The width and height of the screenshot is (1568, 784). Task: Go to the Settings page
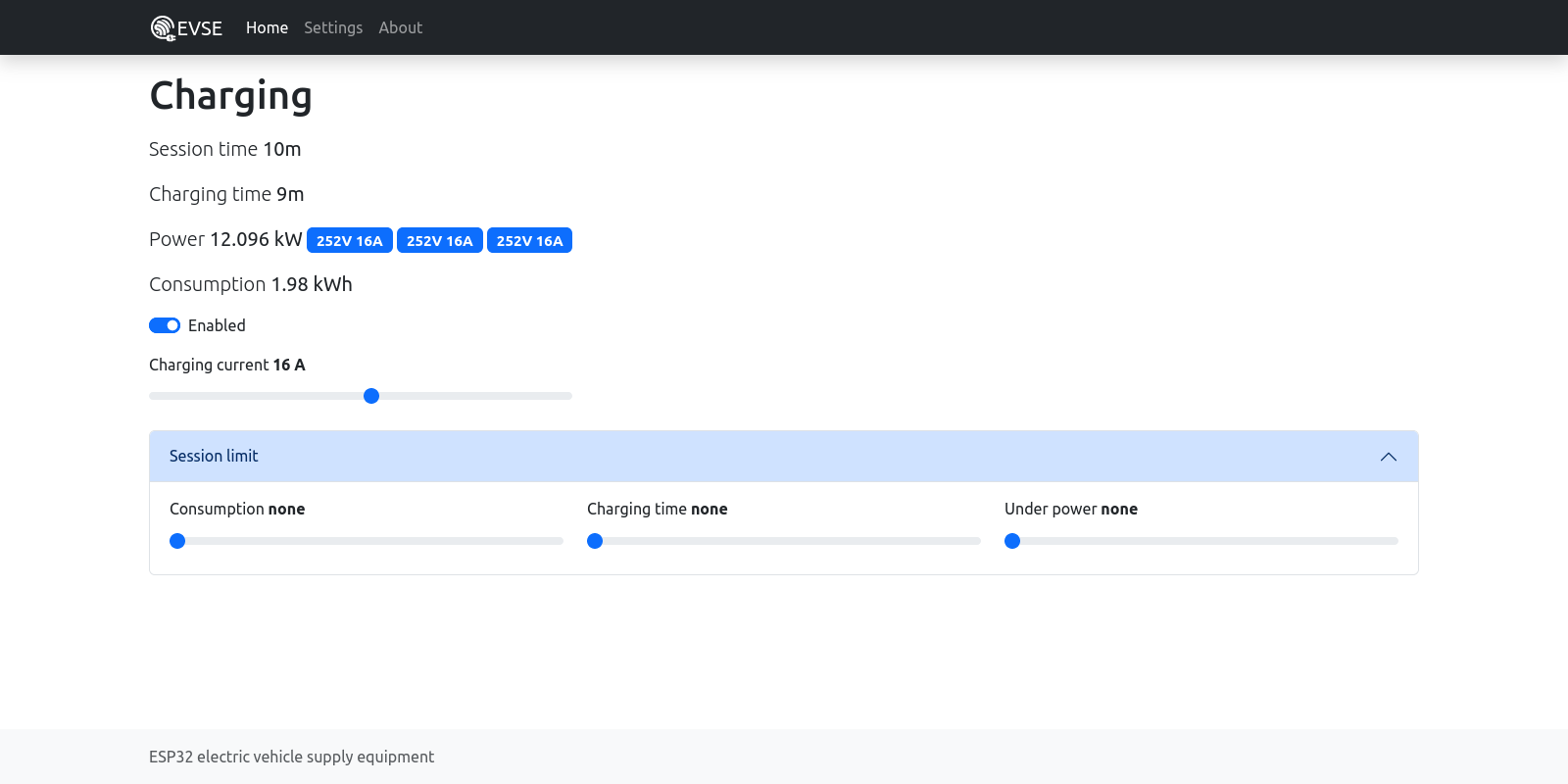point(333,27)
